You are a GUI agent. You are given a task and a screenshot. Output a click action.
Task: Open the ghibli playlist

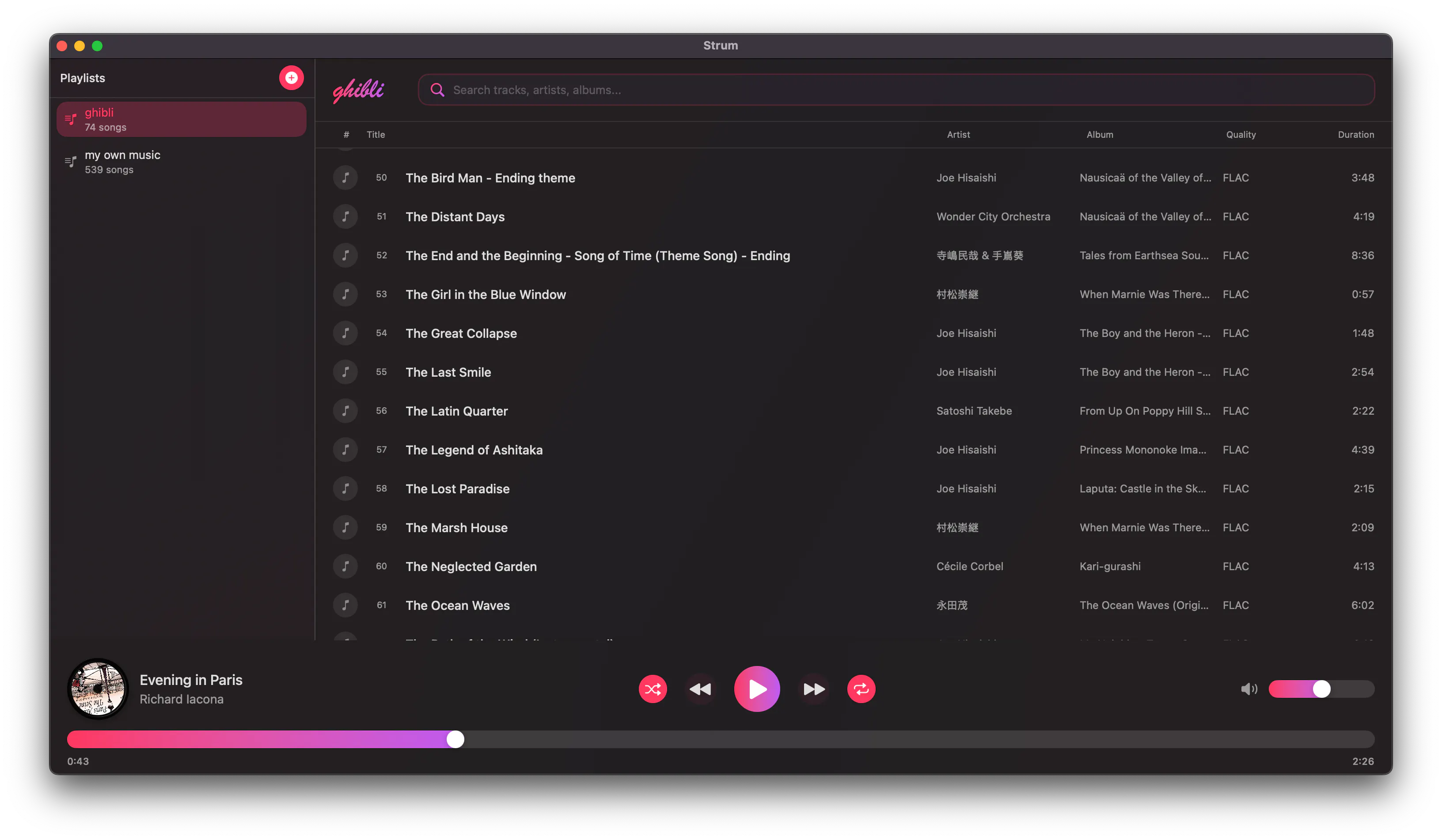click(x=182, y=120)
